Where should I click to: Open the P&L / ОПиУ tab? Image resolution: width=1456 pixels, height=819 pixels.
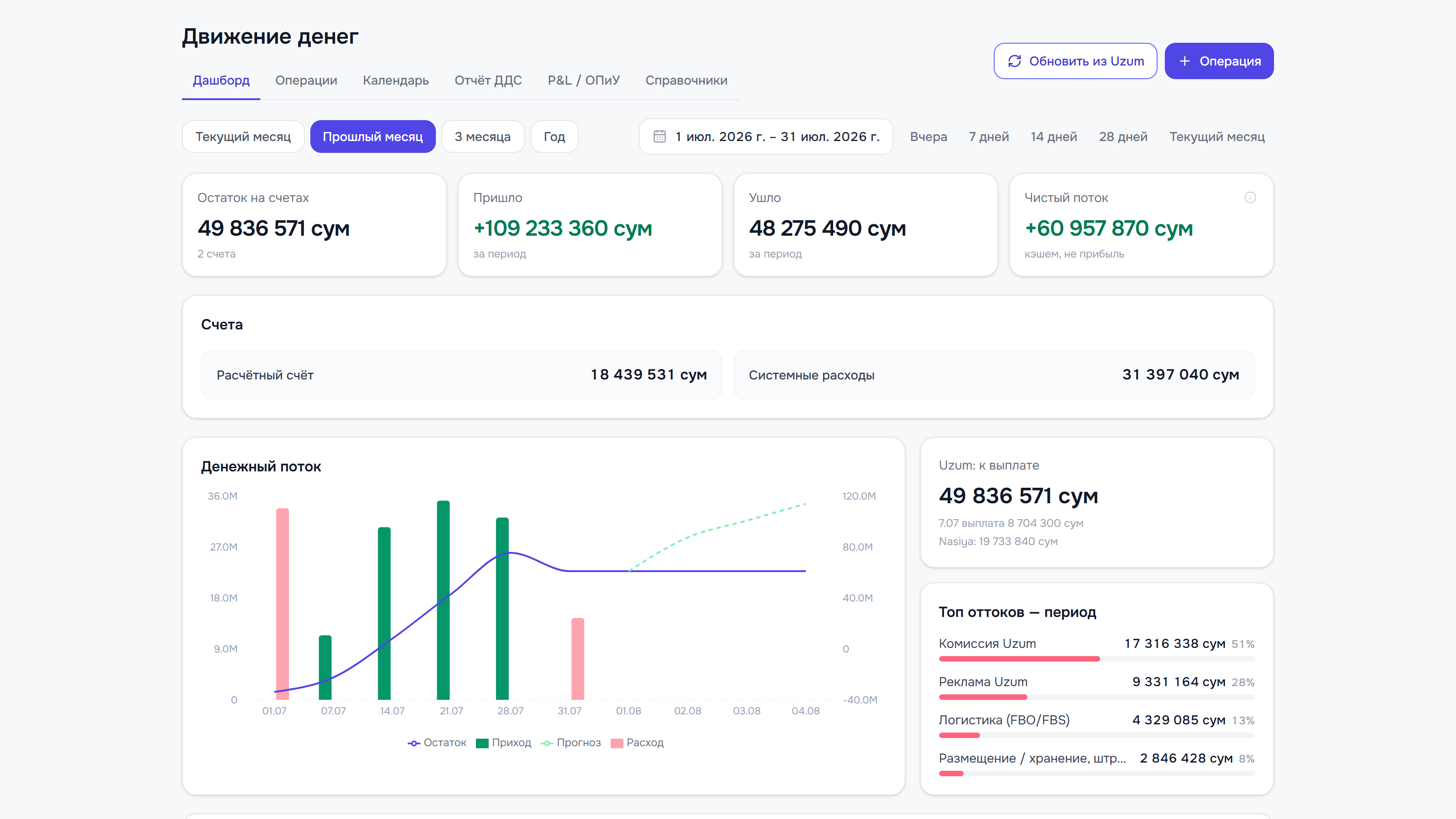[584, 80]
